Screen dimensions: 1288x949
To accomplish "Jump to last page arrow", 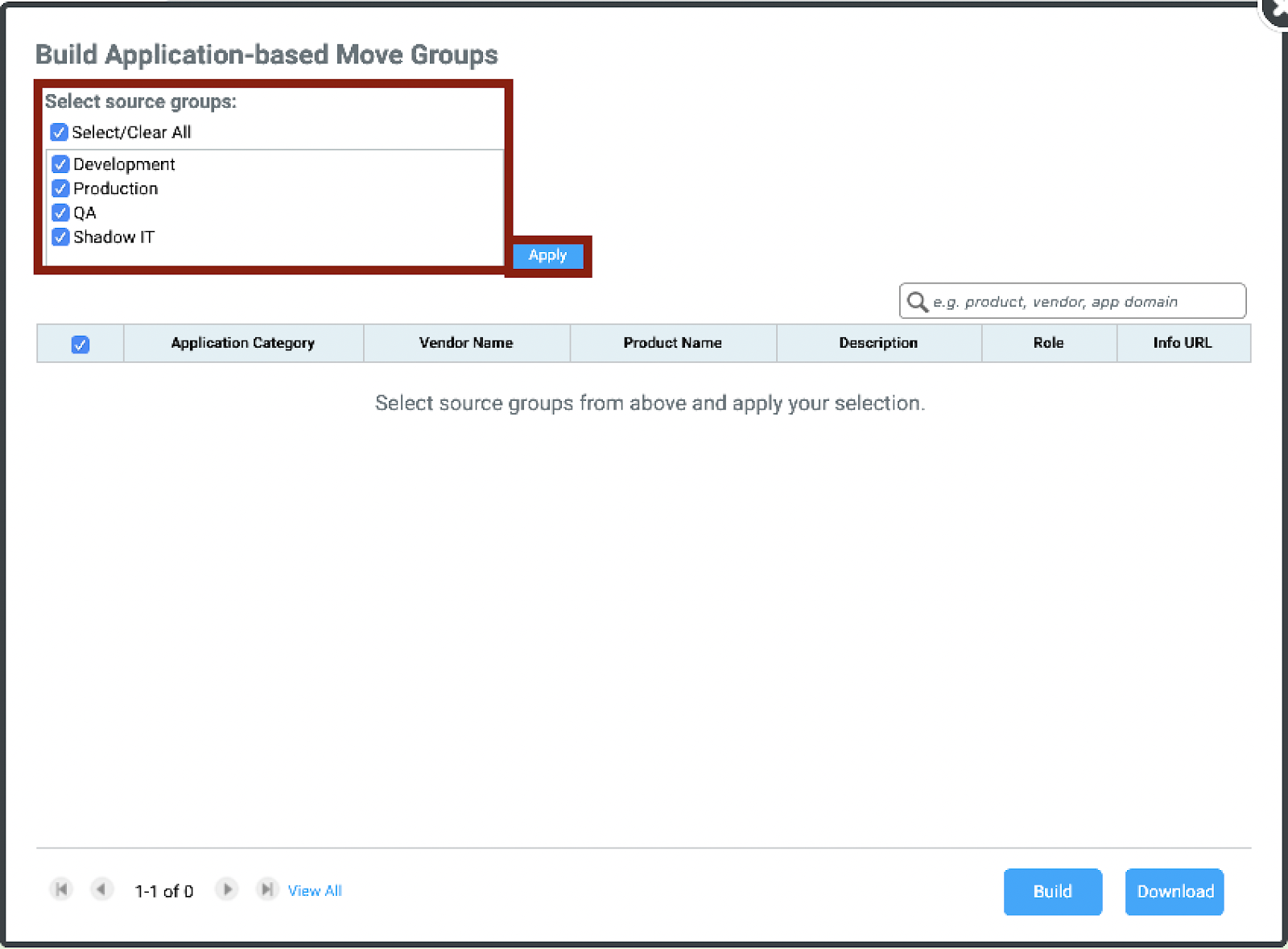I will click(266, 889).
